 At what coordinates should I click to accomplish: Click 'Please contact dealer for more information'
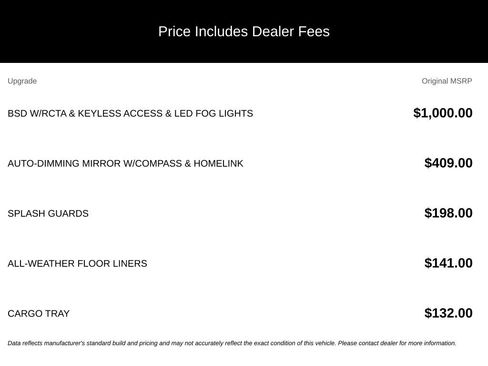(x=397, y=343)
